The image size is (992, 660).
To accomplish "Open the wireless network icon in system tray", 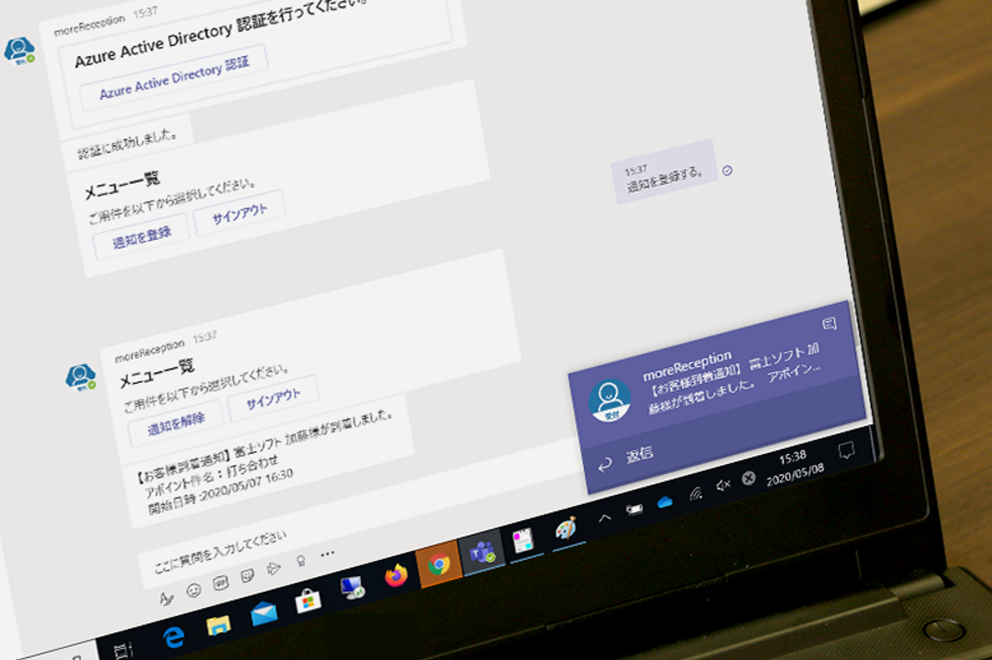I will click(695, 494).
